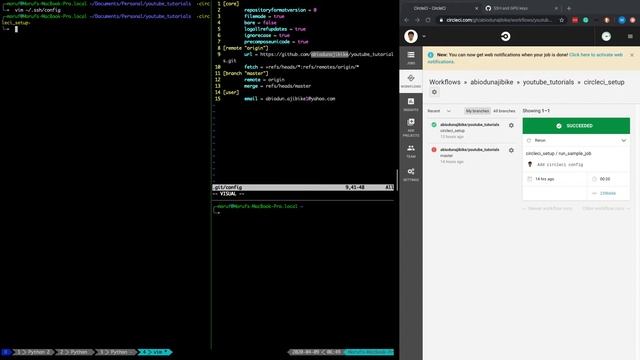This screenshot has width=640, height=360.
Task: Reload the page in the browser
Action: point(428,20)
